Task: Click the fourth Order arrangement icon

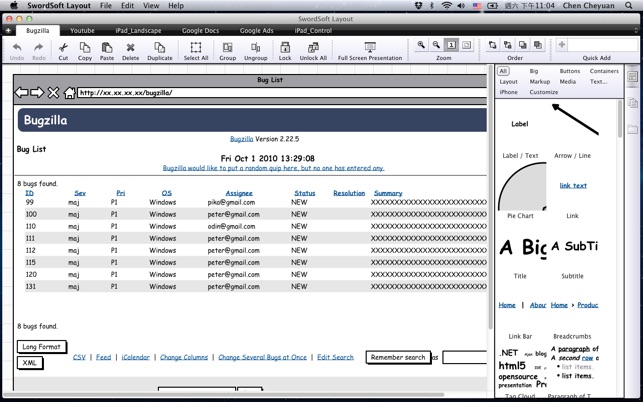Action: [538, 45]
